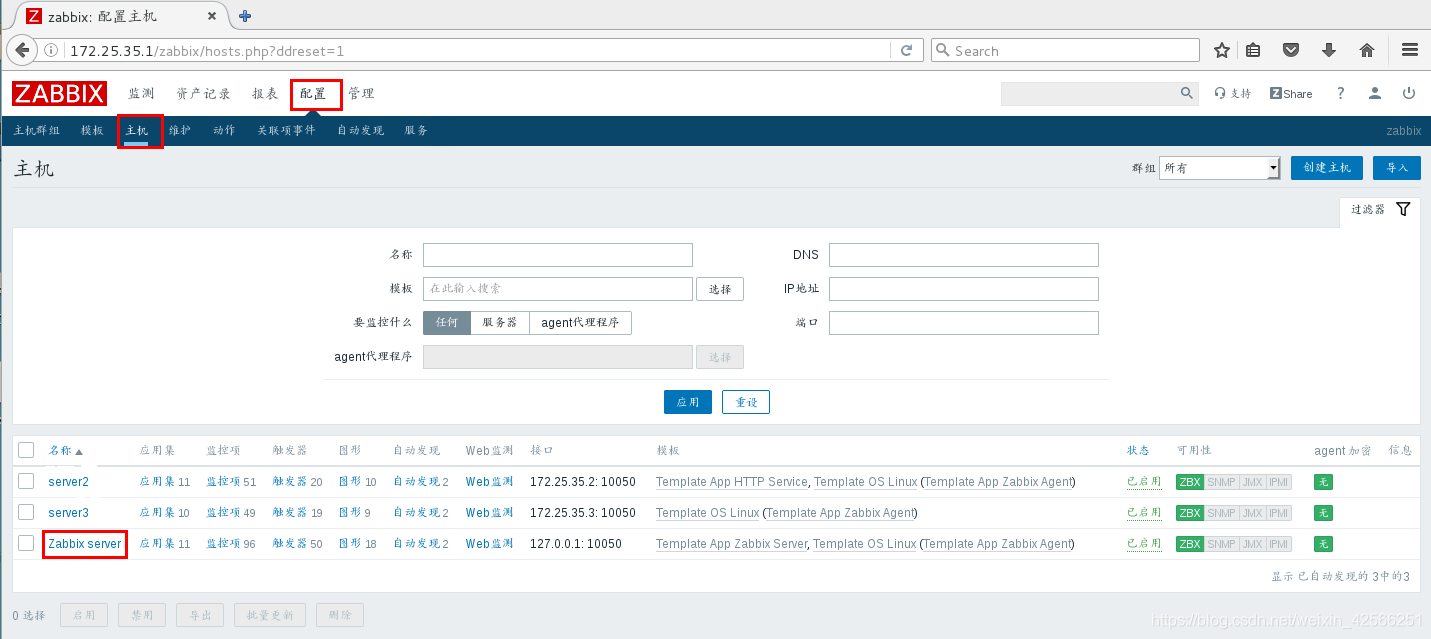Screen dimensions: 1431x639
Task: Select the 任何 monitoring option
Action: 447,322
